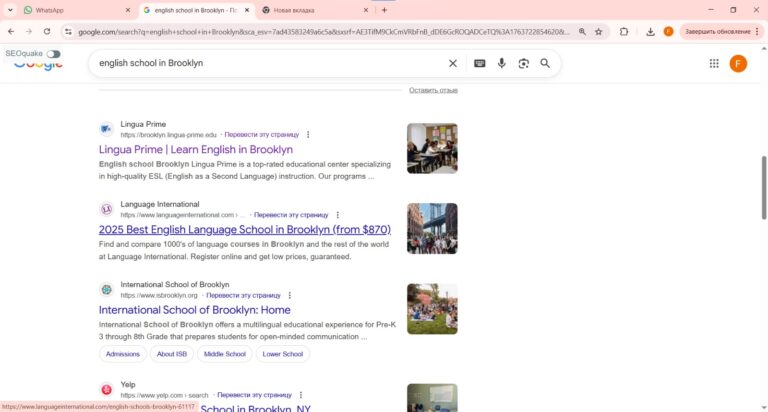Open more options for Language International result
Image resolution: width=768 pixels, height=412 pixels.
click(338, 214)
